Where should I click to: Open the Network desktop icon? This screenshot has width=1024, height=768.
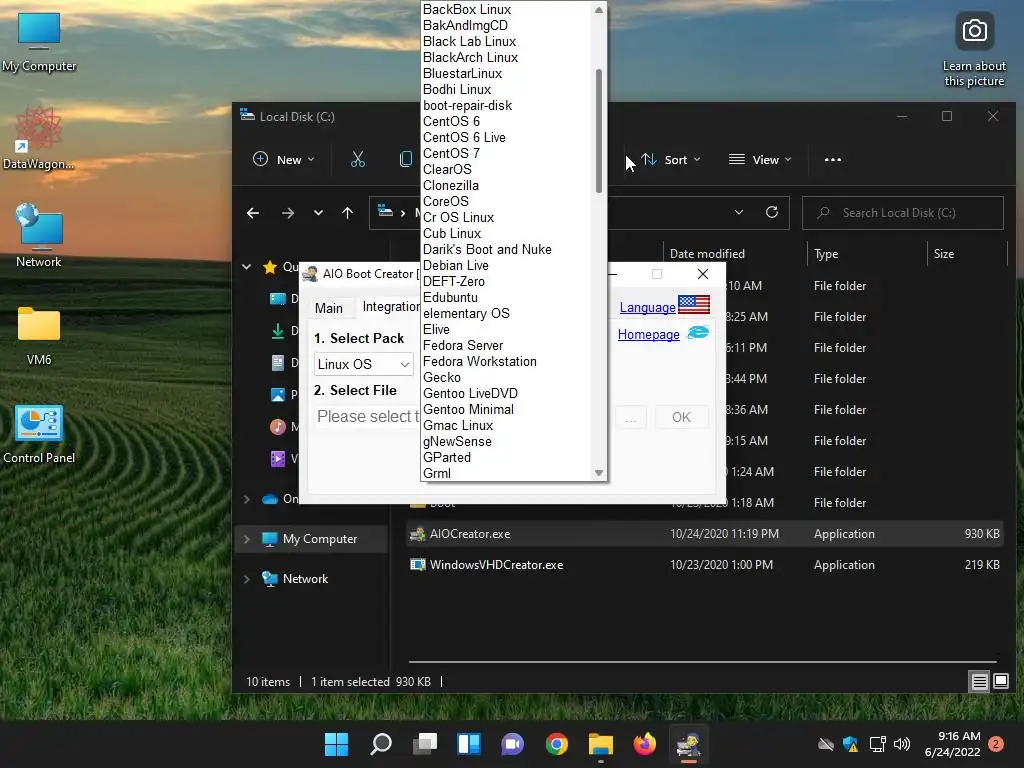39,235
